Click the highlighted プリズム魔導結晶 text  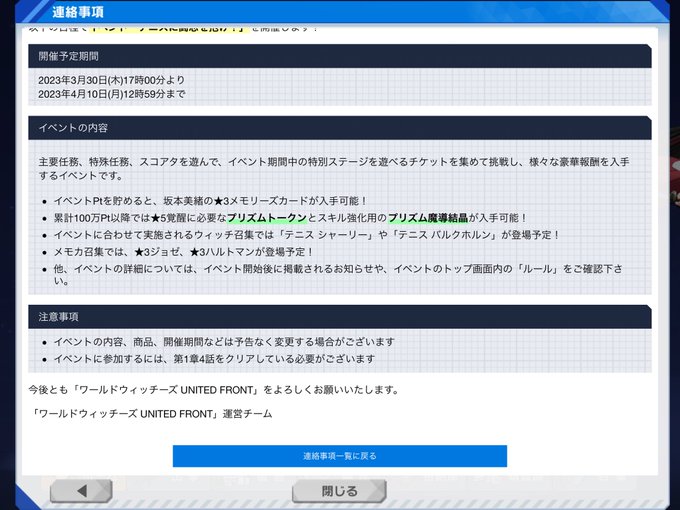tap(428, 218)
